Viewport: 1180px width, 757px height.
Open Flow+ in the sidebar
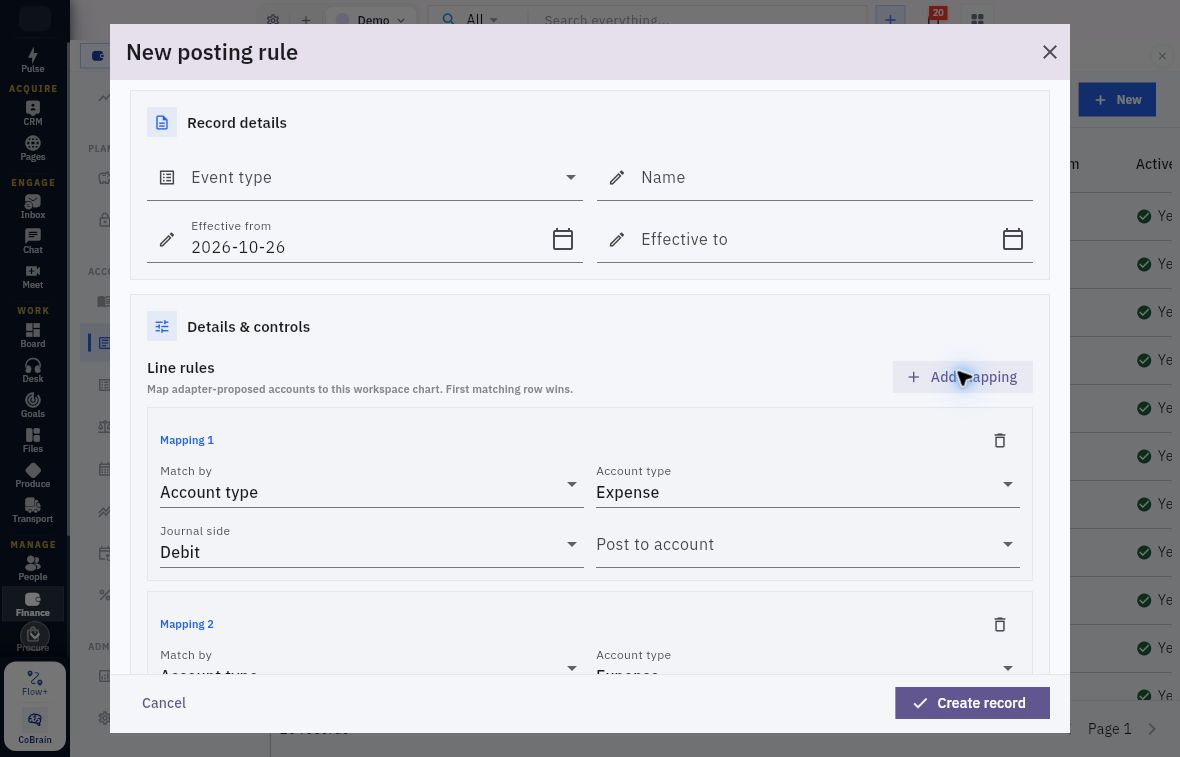(x=35, y=683)
